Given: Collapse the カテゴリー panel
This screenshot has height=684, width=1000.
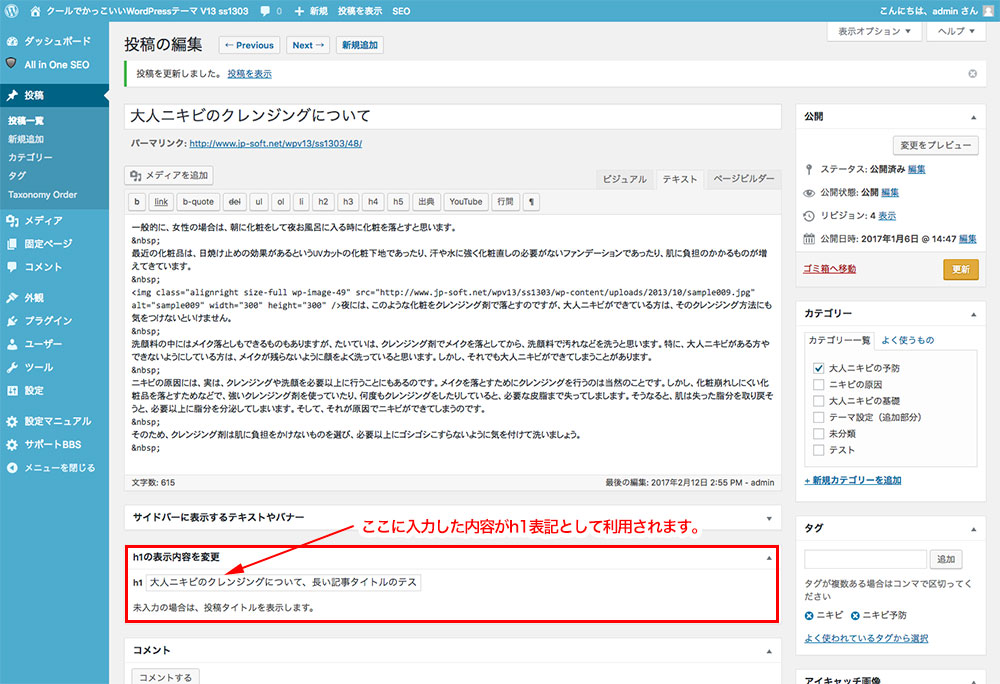Looking at the screenshot, I should 973,314.
